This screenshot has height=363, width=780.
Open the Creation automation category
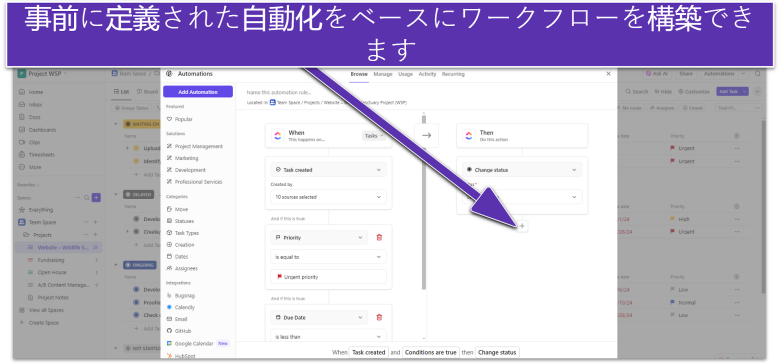point(181,245)
